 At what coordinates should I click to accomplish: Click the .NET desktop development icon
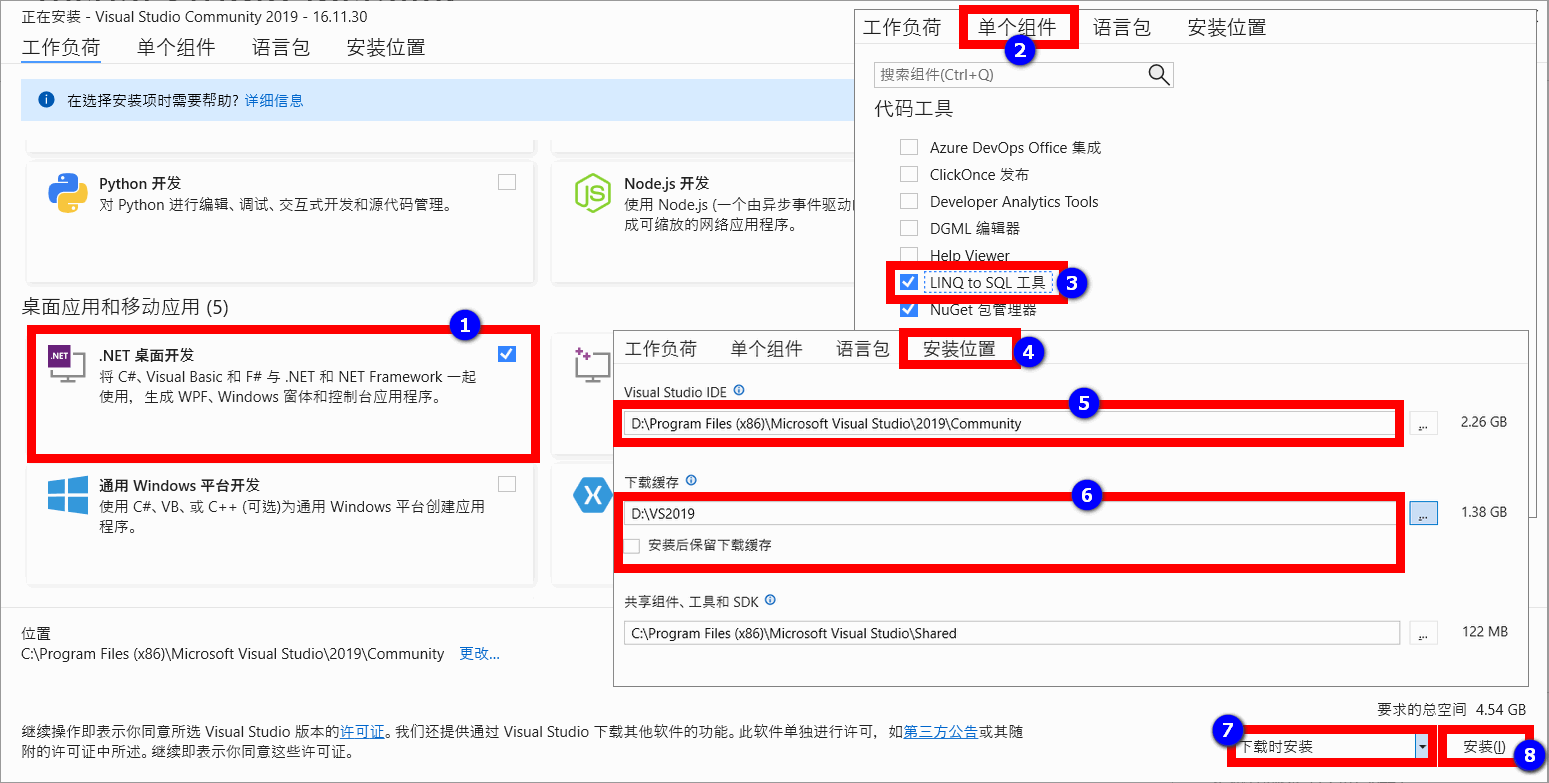[x=67, y=365]
